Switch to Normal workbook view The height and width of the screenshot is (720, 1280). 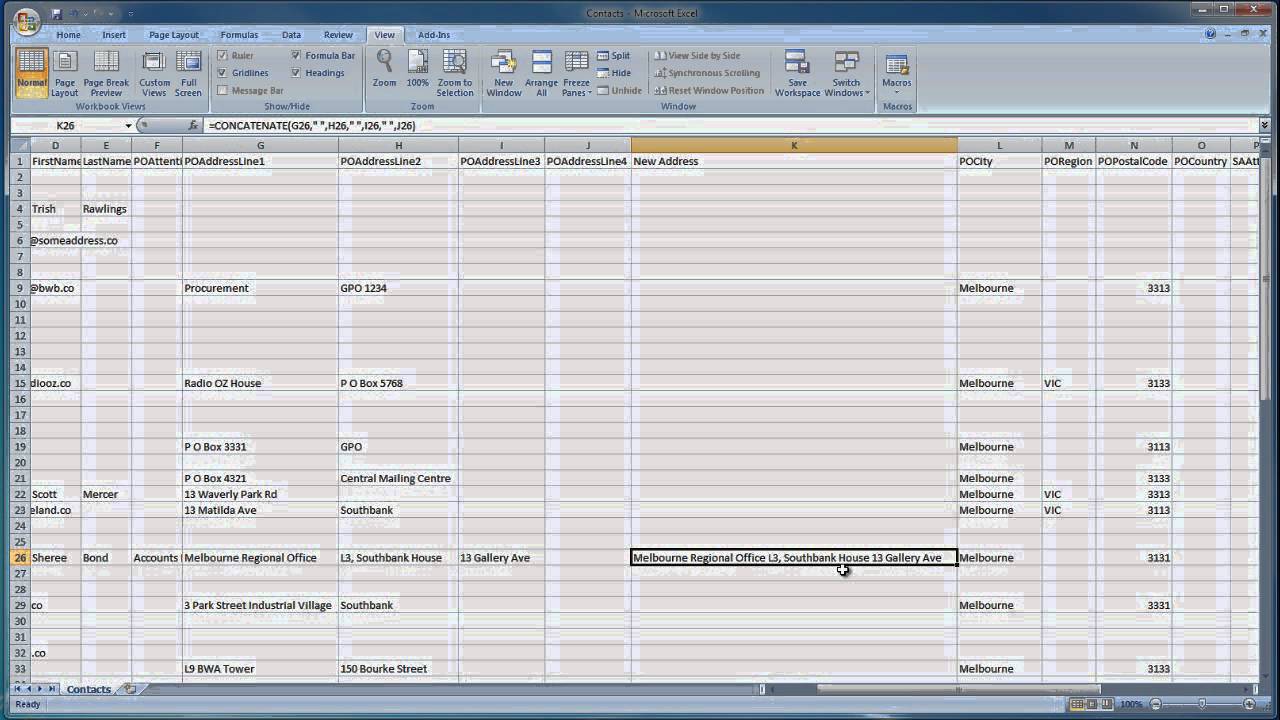tap(31, 73)
